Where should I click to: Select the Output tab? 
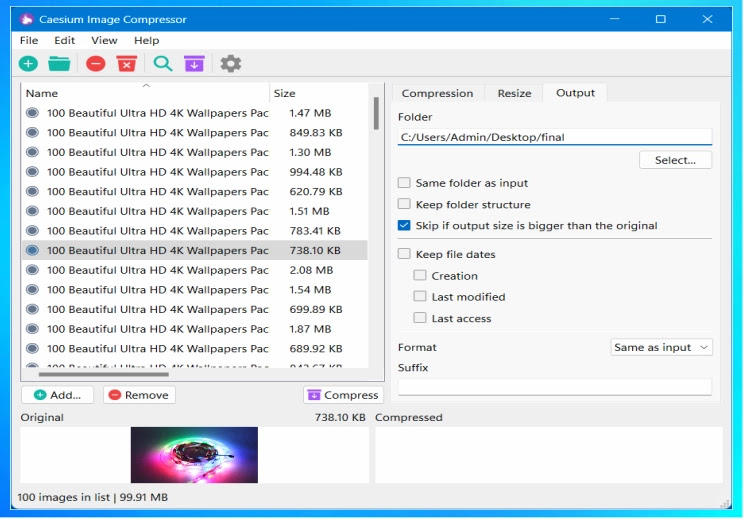[x=575, y=93]
